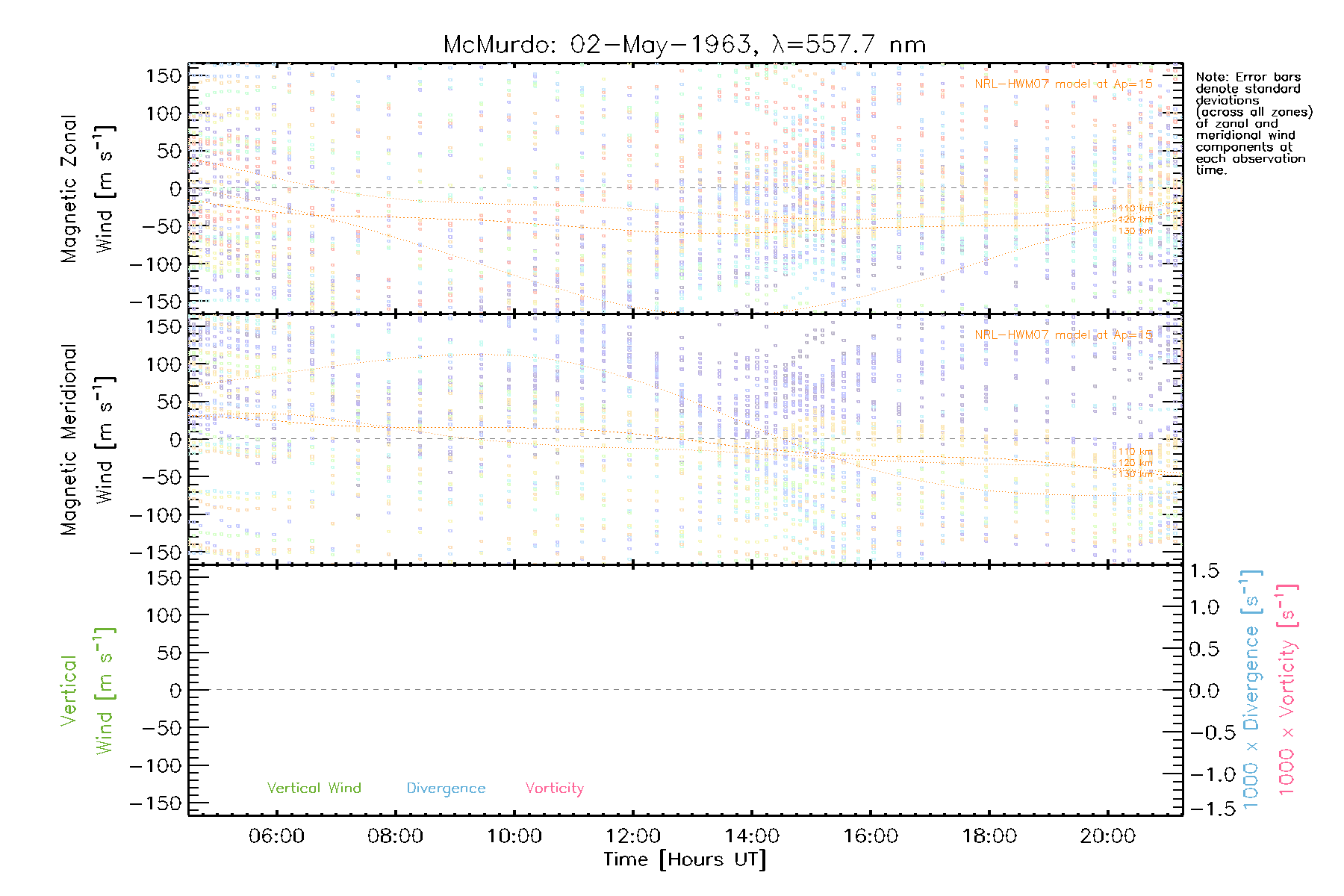
Task: Click the pink 1000 × Vorticity axis title
Action: (x=1287, y=691)
